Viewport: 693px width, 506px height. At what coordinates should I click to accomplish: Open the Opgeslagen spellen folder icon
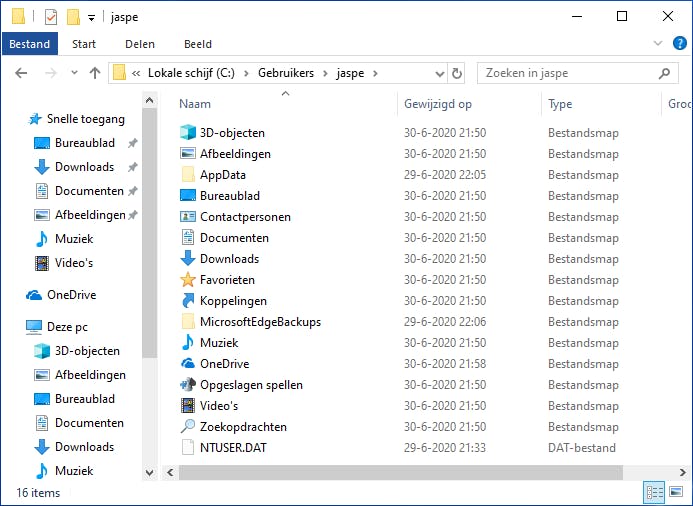click(x=187, y=385)
